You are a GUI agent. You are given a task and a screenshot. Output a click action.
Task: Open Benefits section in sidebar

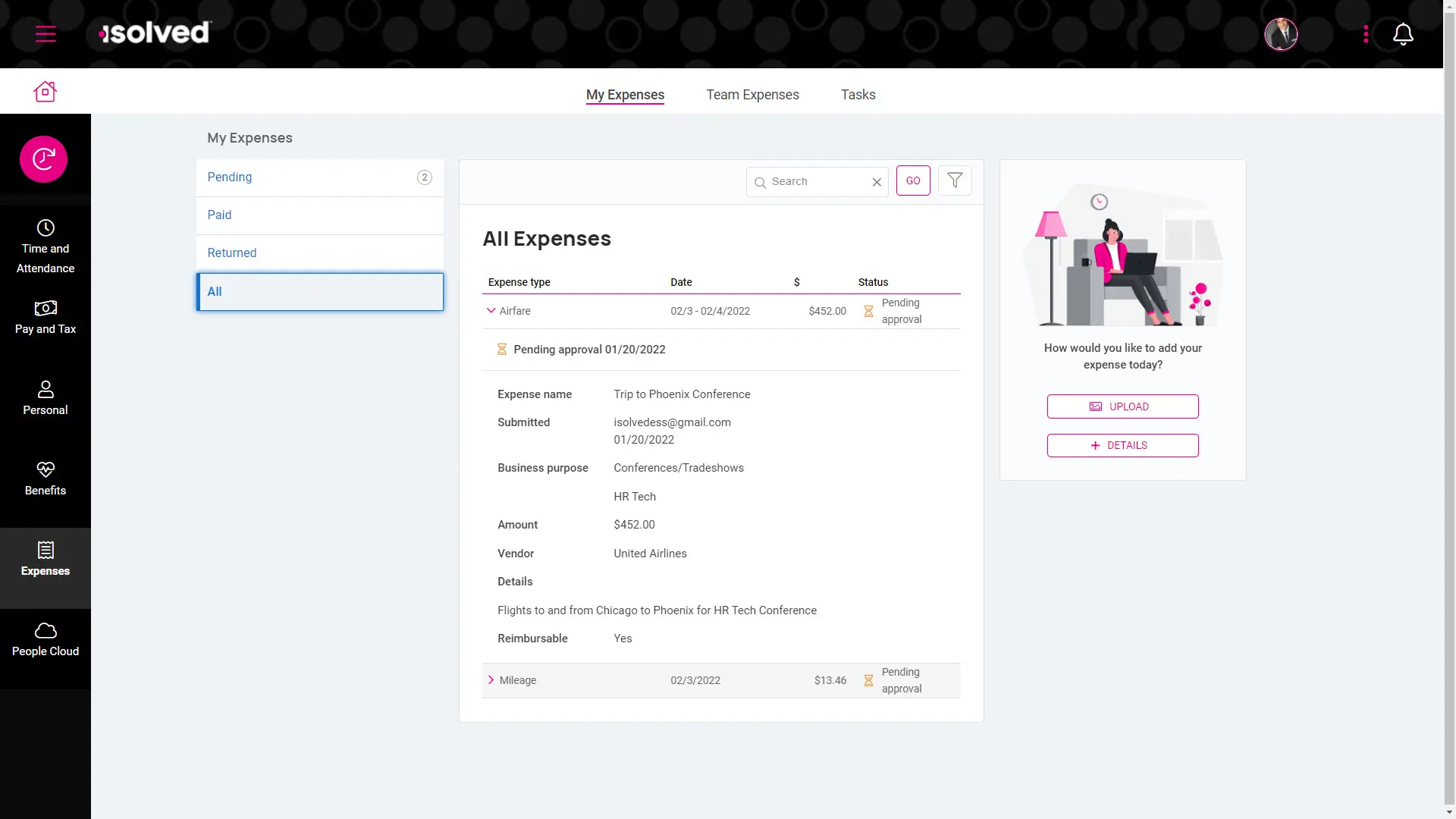point(45,479)
